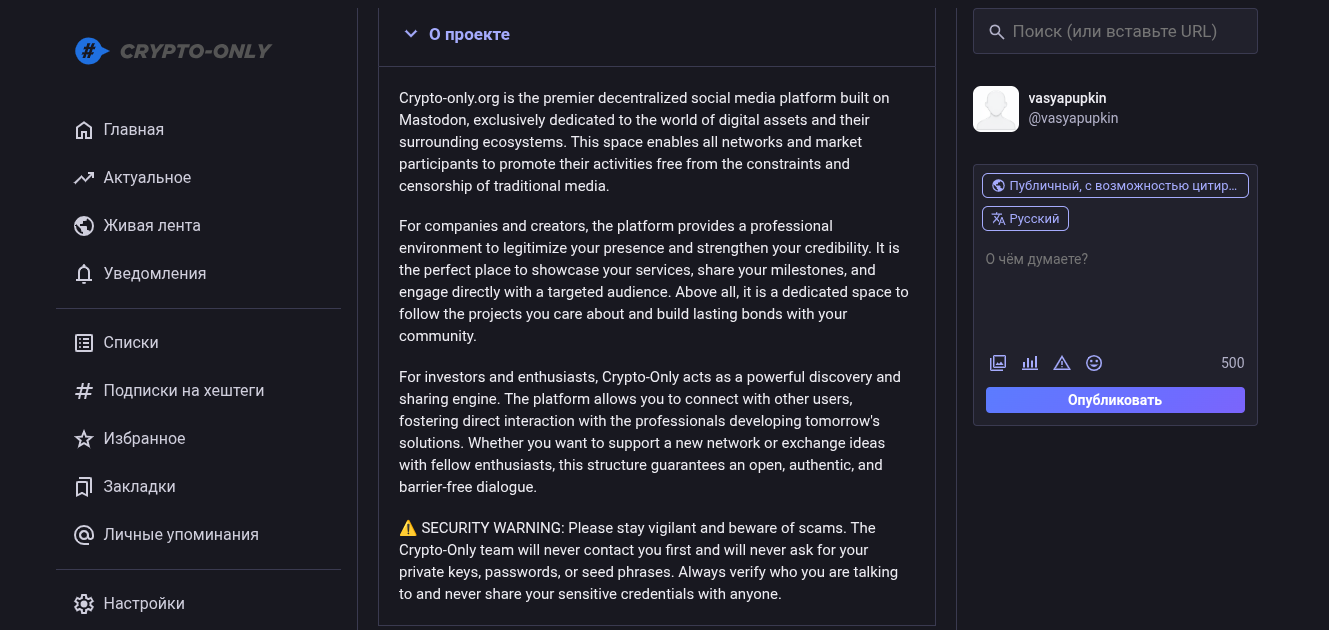Open Живая лента globe icon

pos(84,226)
